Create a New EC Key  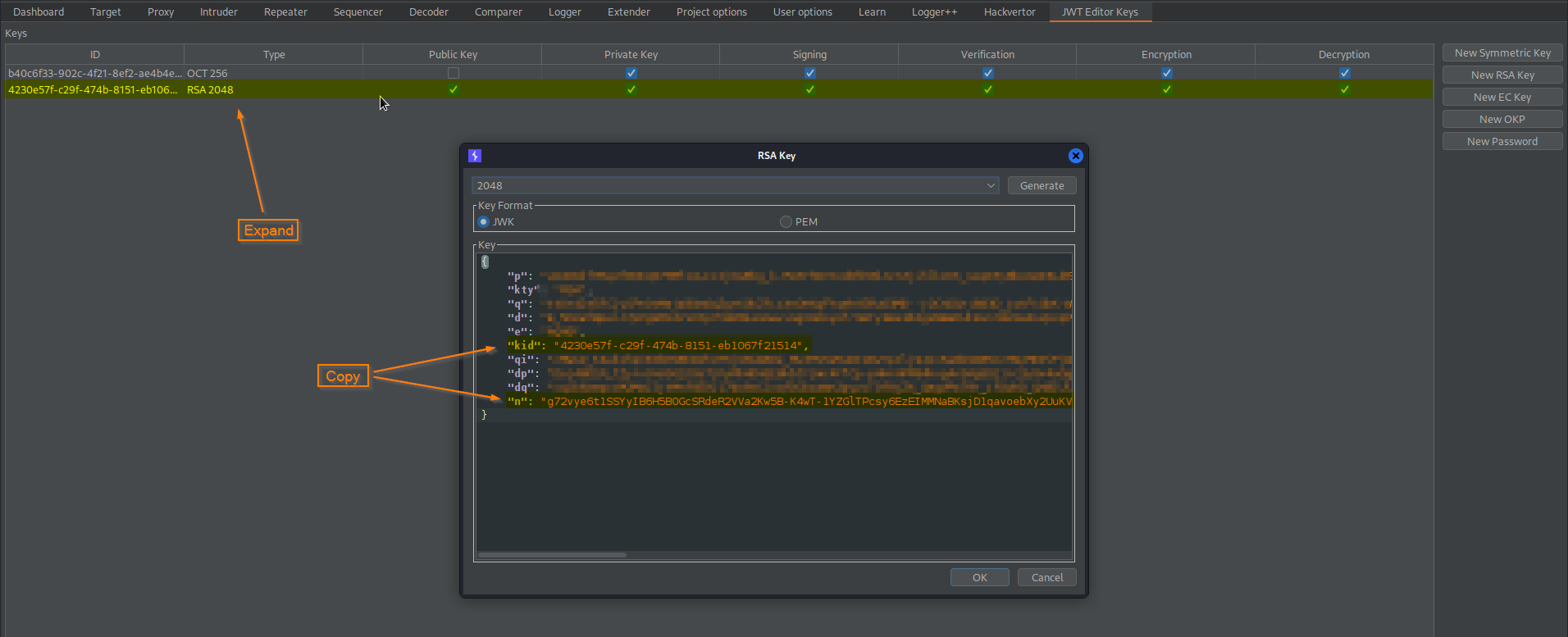[x=1502, y=98]
